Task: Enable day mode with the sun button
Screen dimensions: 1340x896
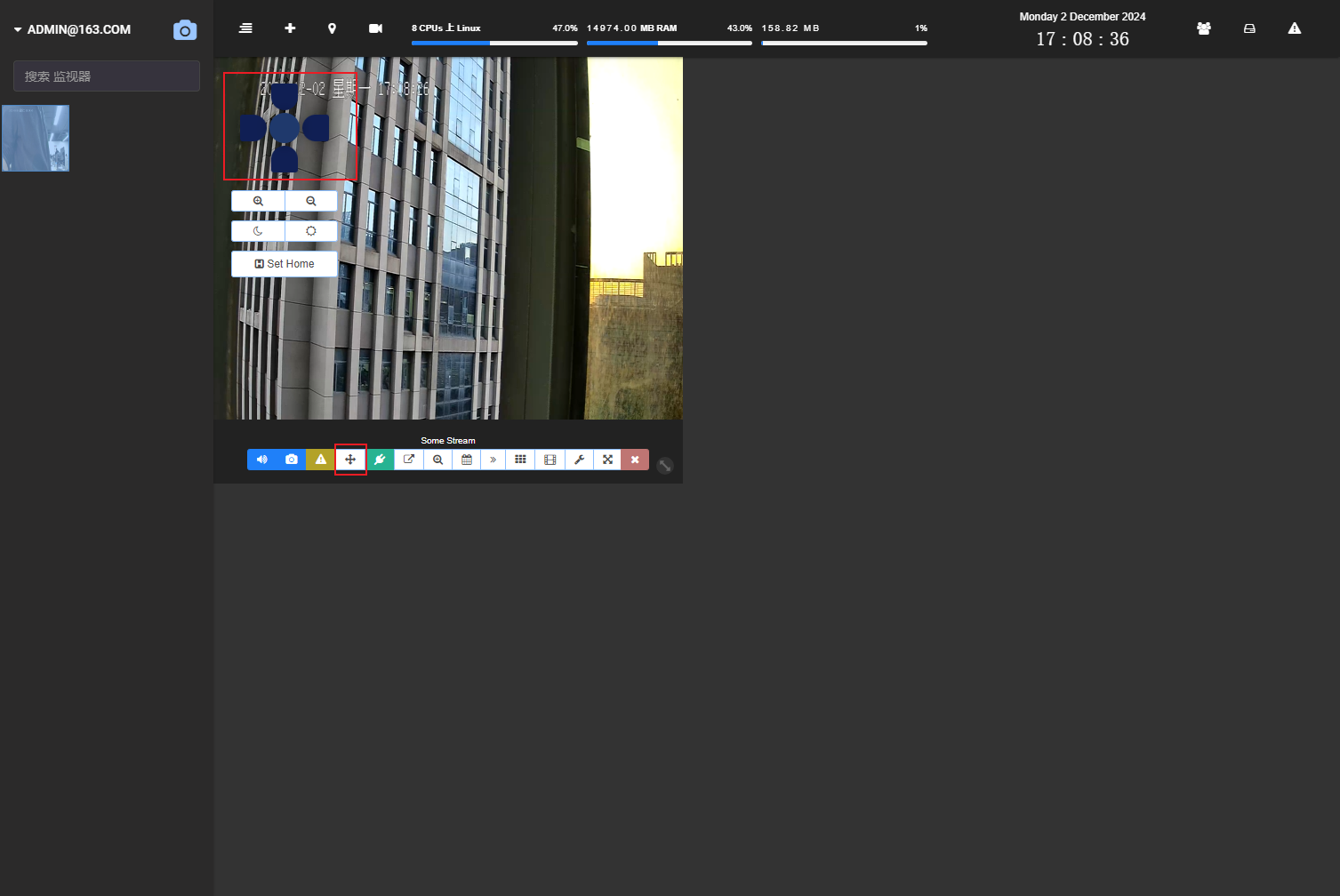Action: [x=311, y=231]
